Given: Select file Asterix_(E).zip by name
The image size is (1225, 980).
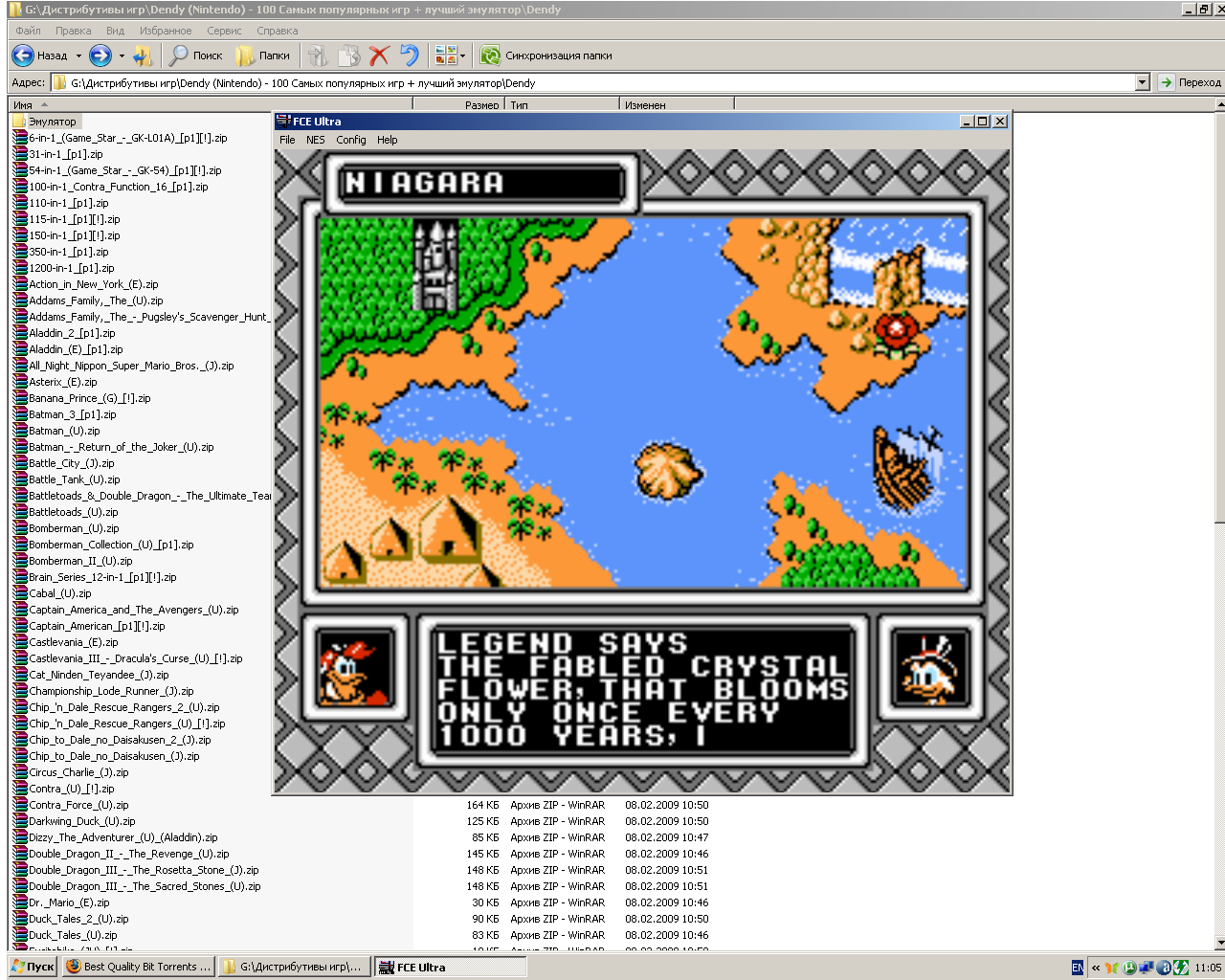Looking at the screenshot, I should point(63,382).
